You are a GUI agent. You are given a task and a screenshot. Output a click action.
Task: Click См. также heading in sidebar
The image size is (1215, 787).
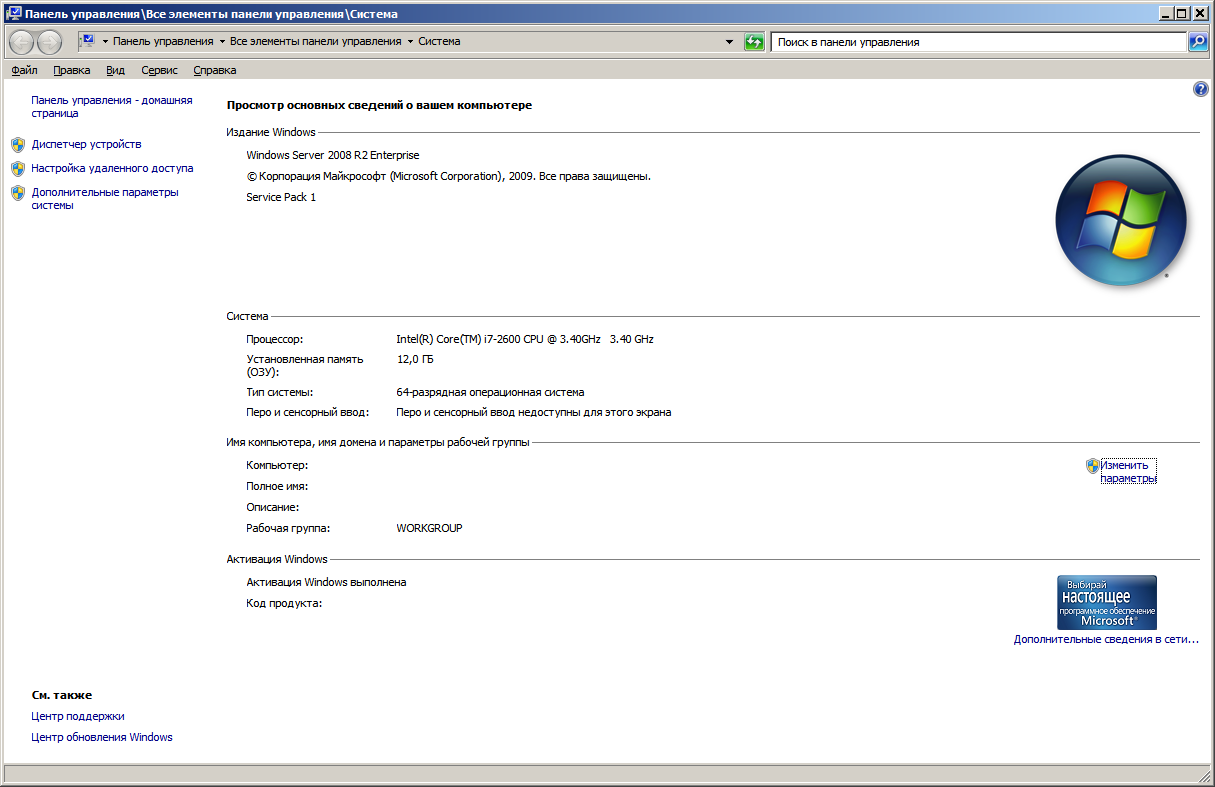point(62,695)
